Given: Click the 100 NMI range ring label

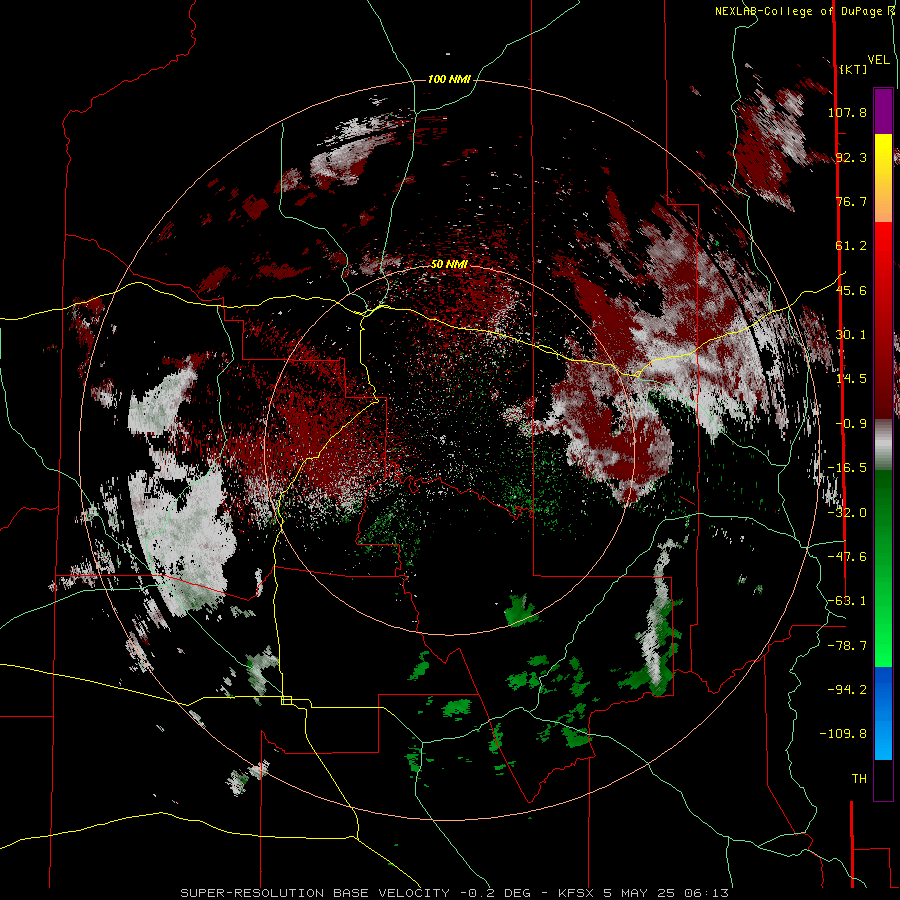Looking at the screenshot, I should tap(449, 79).
